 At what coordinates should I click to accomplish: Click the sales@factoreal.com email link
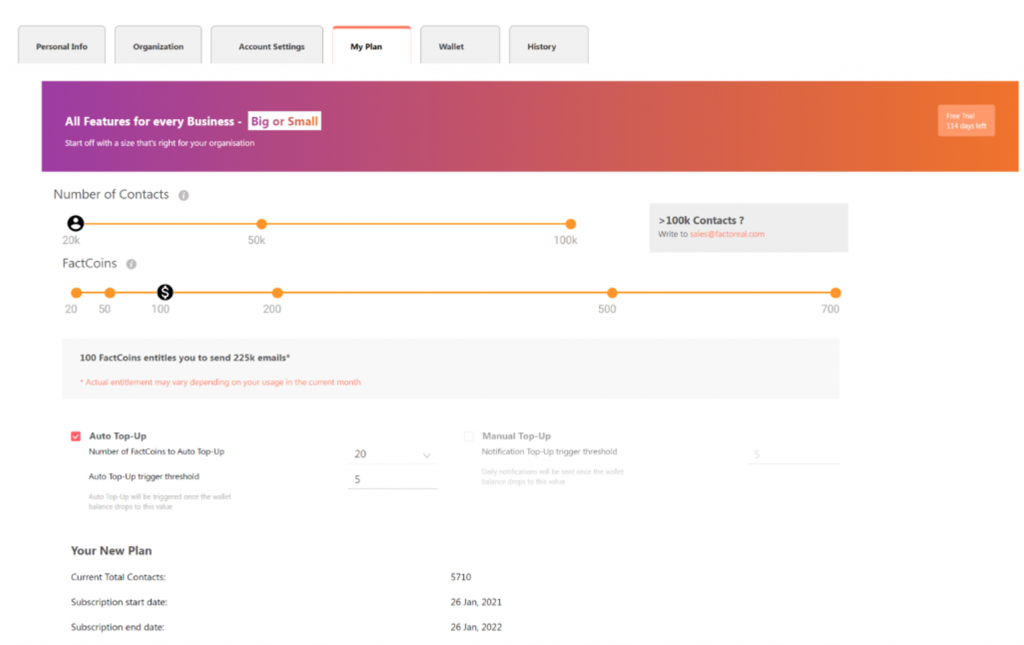pos(727,234)
